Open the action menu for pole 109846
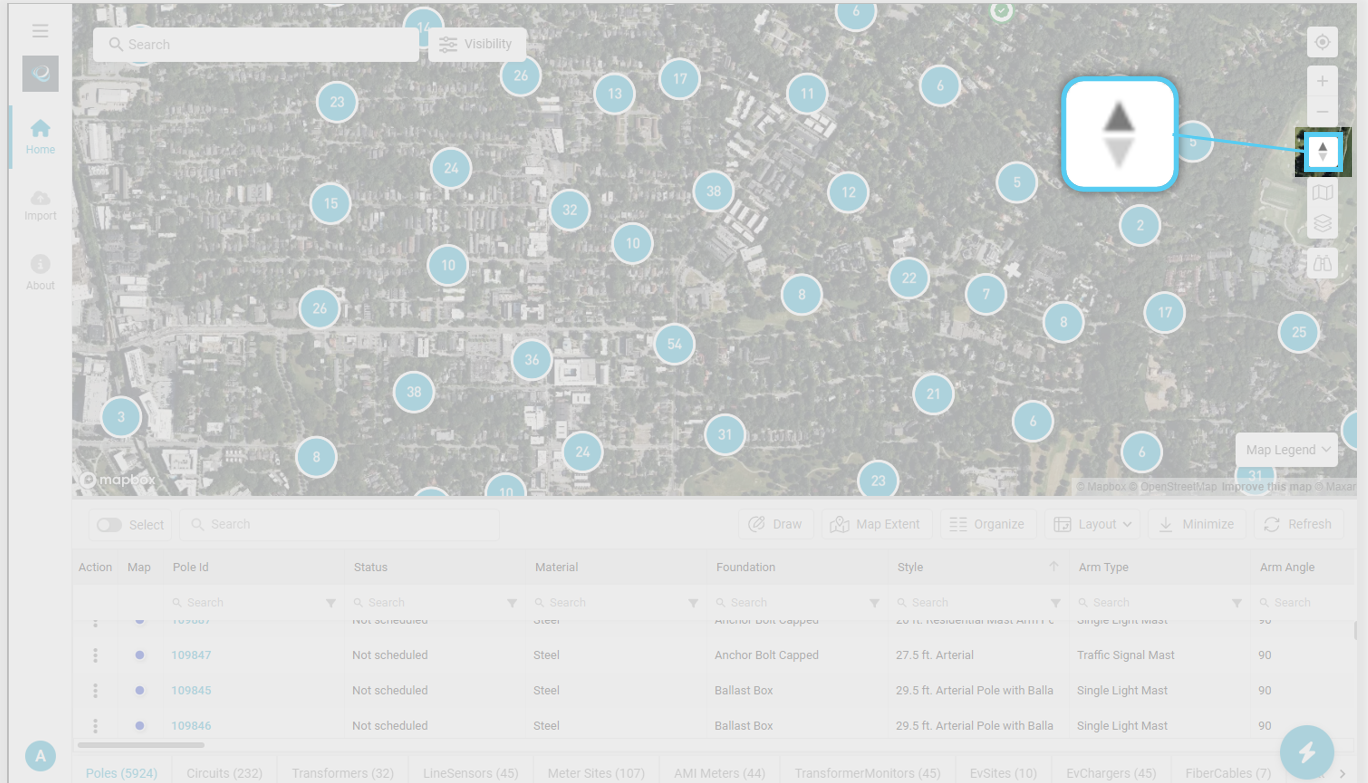The height and width of the screenshot is (783, 1368). point(95,725)
